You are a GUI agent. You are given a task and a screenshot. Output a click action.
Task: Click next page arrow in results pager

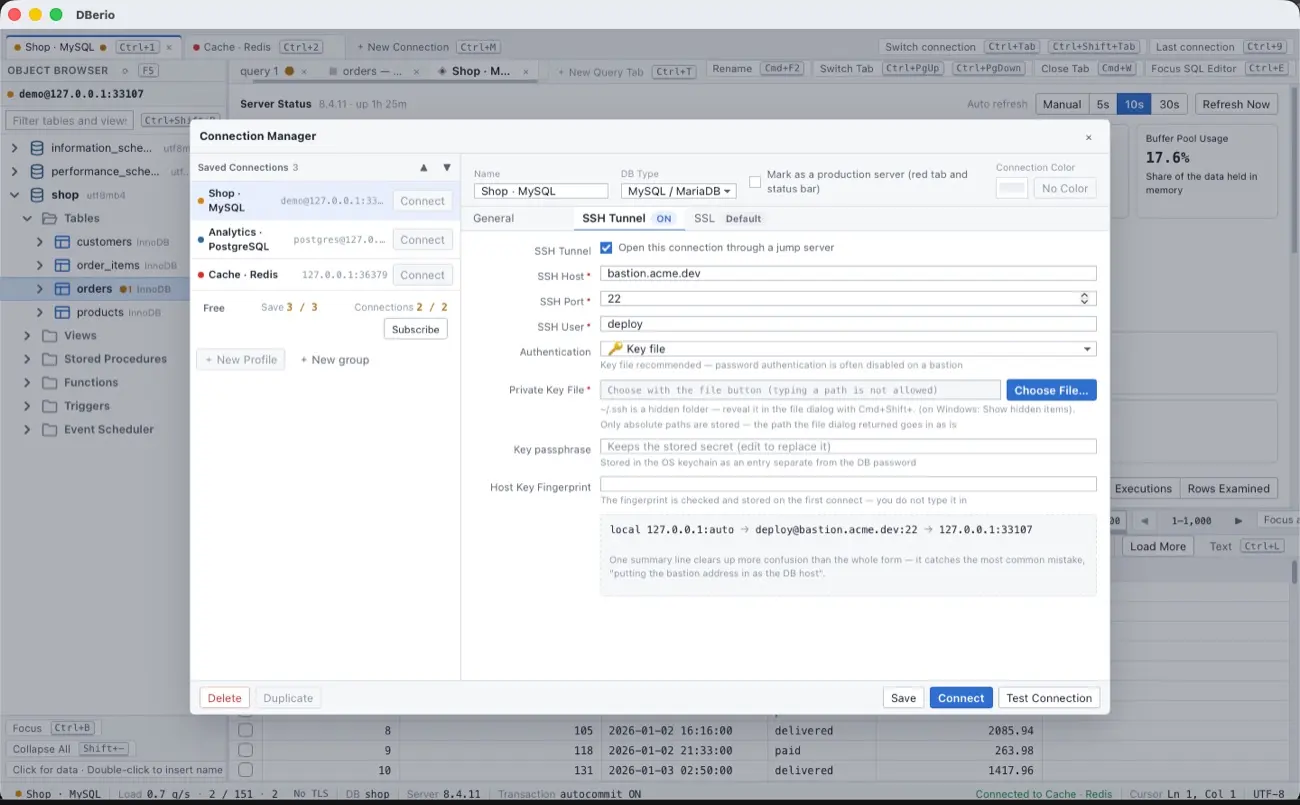[x=1239, y=521]
